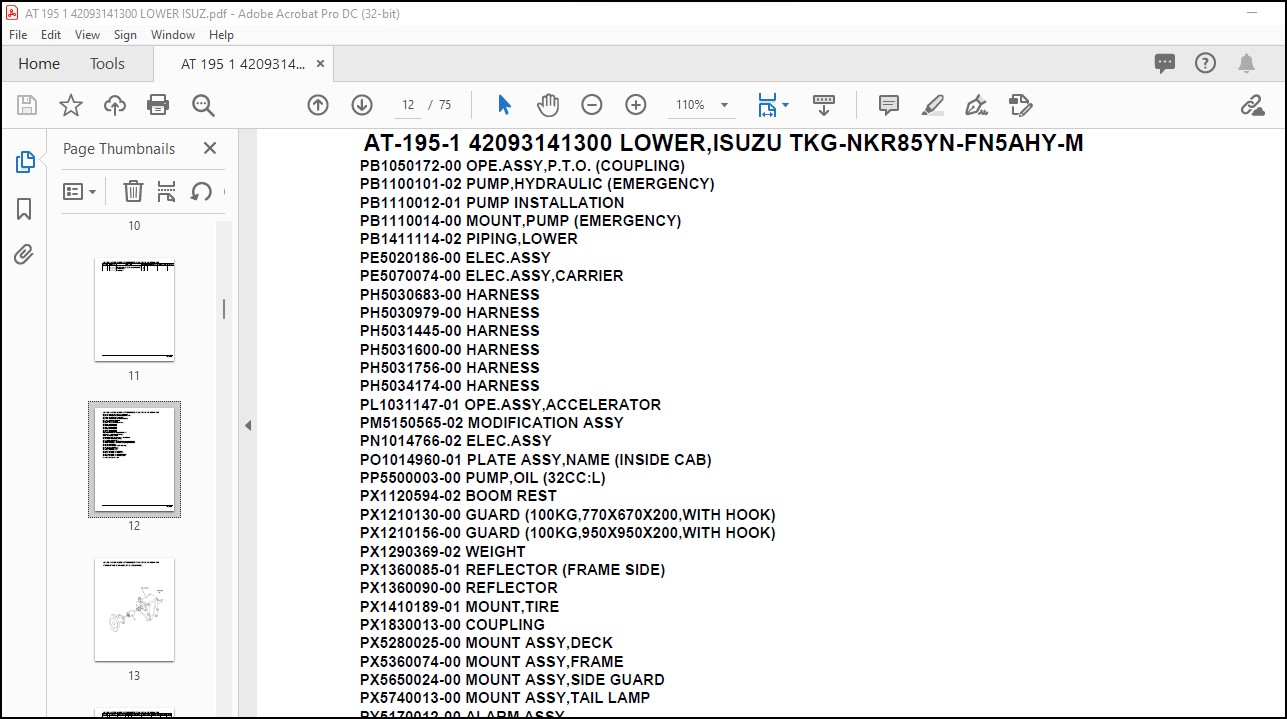Select the page 11 thumbnail
The width and height of the screenshot is (1287, 719).
click(134, 310)
